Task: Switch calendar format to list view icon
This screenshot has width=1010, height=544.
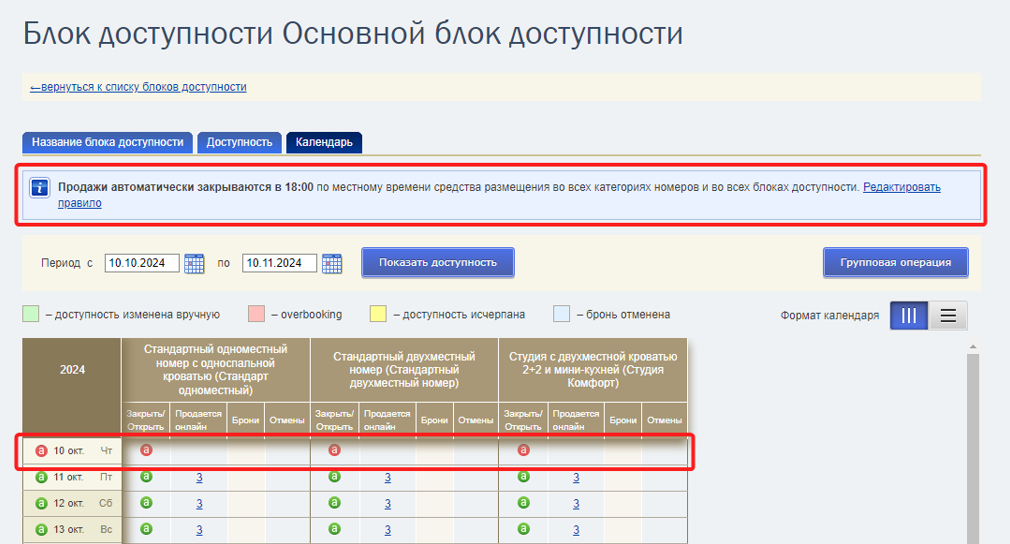Action: (x=948, y=315)
